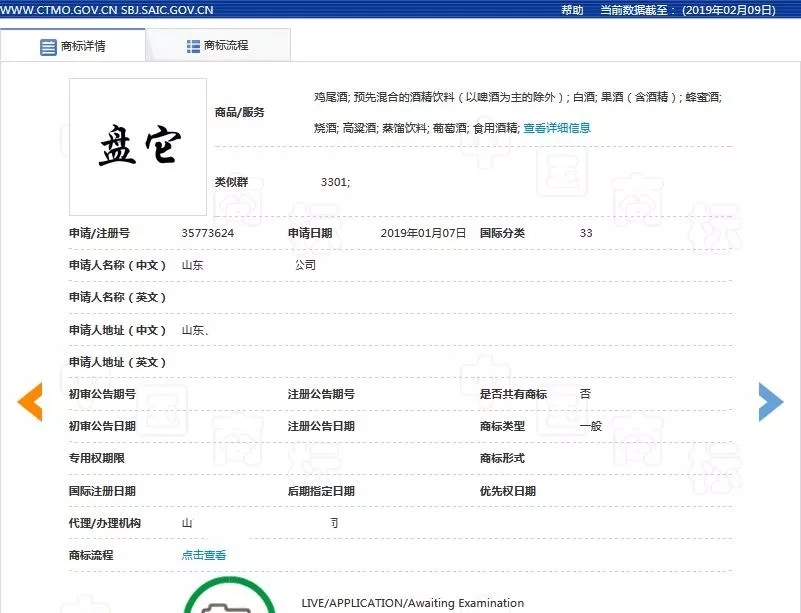Screen dimensions: 801x613
Task: Select the blue right arrow for next record
Action: (771, 402)
